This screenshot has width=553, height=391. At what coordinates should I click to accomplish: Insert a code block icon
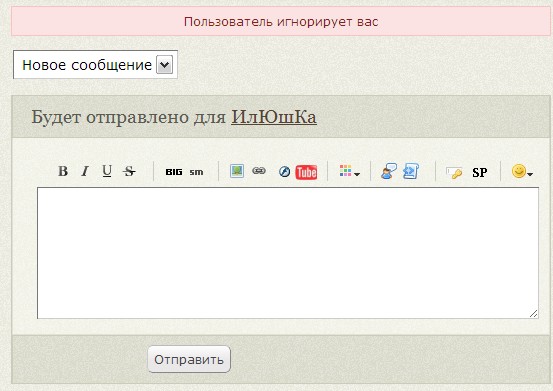coord(411,171)
